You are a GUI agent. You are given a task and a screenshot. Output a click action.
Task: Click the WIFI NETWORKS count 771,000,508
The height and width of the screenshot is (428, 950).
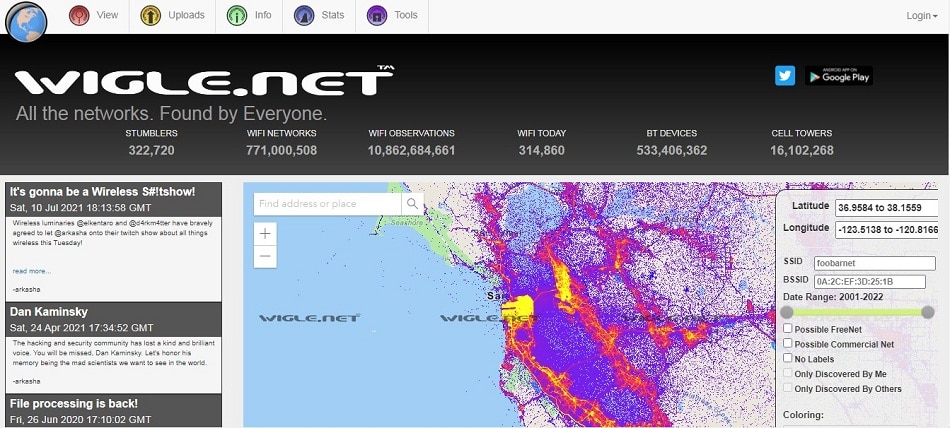pyautogui.click(x=281, y=150)
